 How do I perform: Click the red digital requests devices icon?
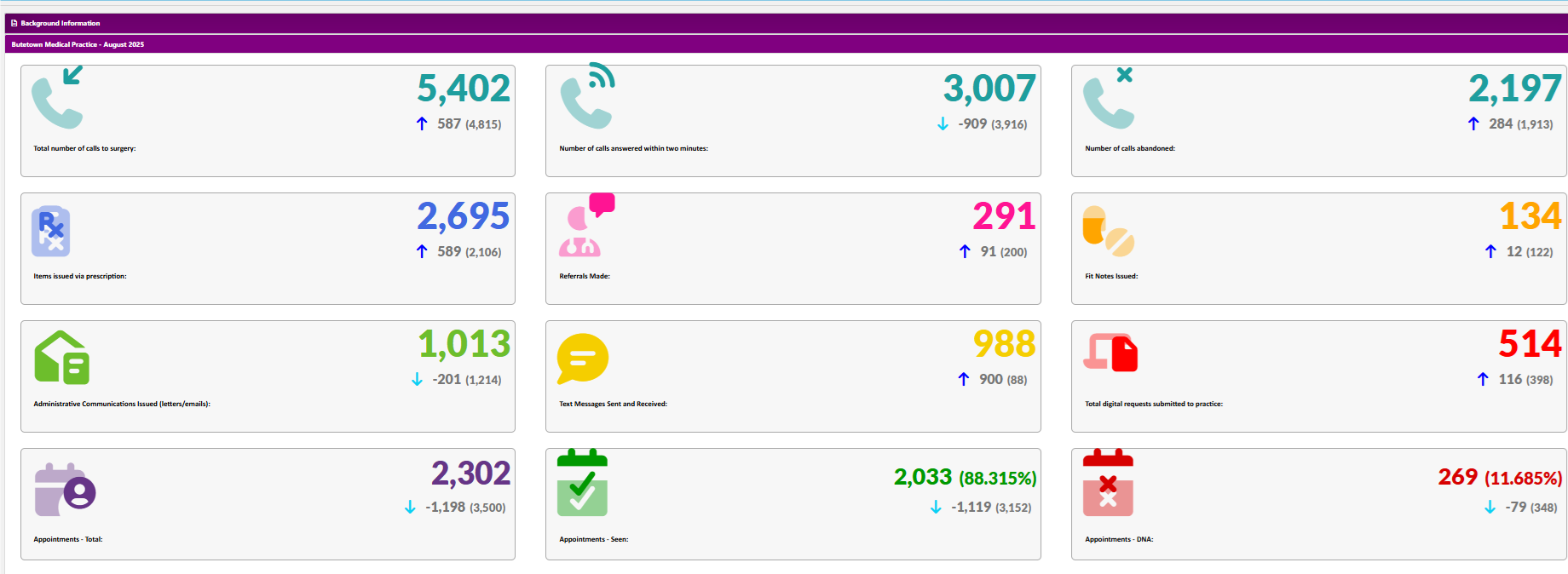point(1110,353)
